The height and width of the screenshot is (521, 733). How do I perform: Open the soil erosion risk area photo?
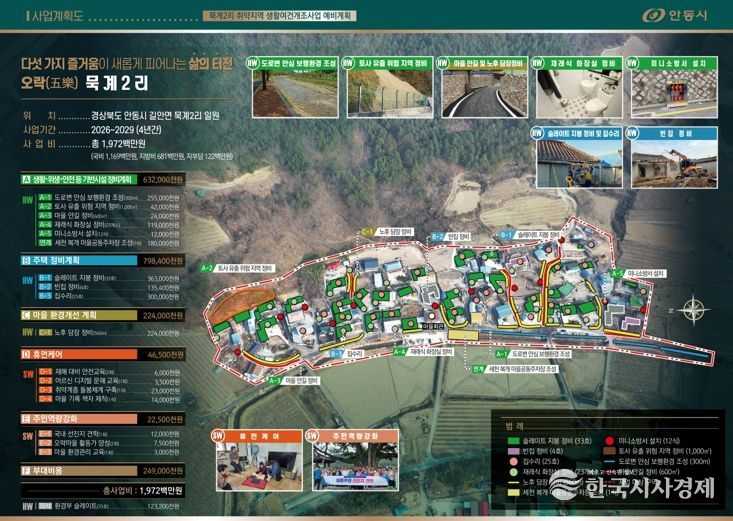click(390, 93)
